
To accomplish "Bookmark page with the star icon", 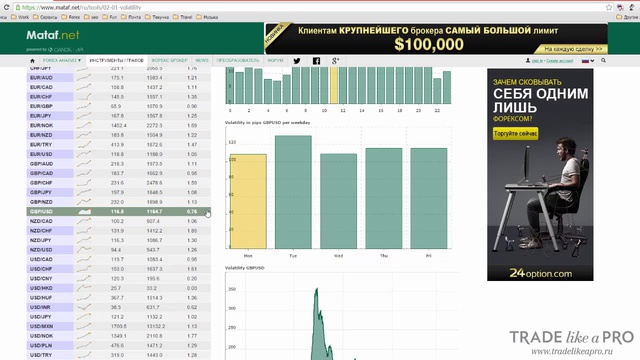I will point(609,7).
